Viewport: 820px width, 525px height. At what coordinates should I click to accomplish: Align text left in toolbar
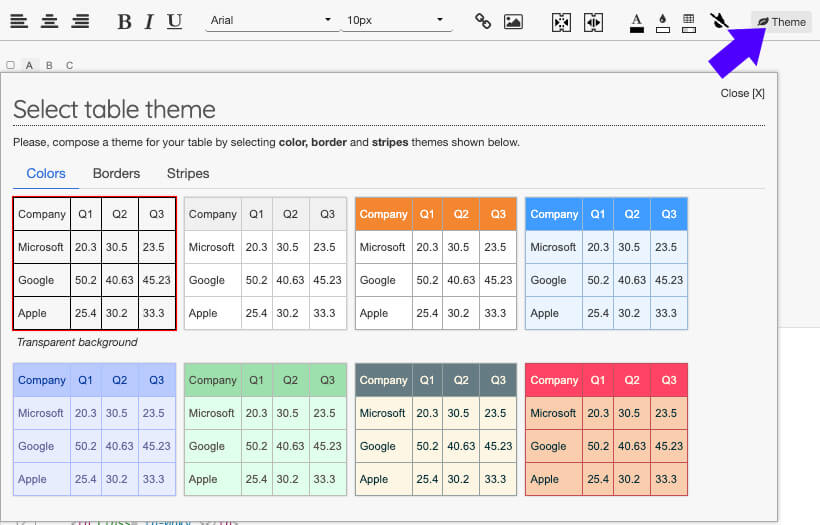[19, 21]
